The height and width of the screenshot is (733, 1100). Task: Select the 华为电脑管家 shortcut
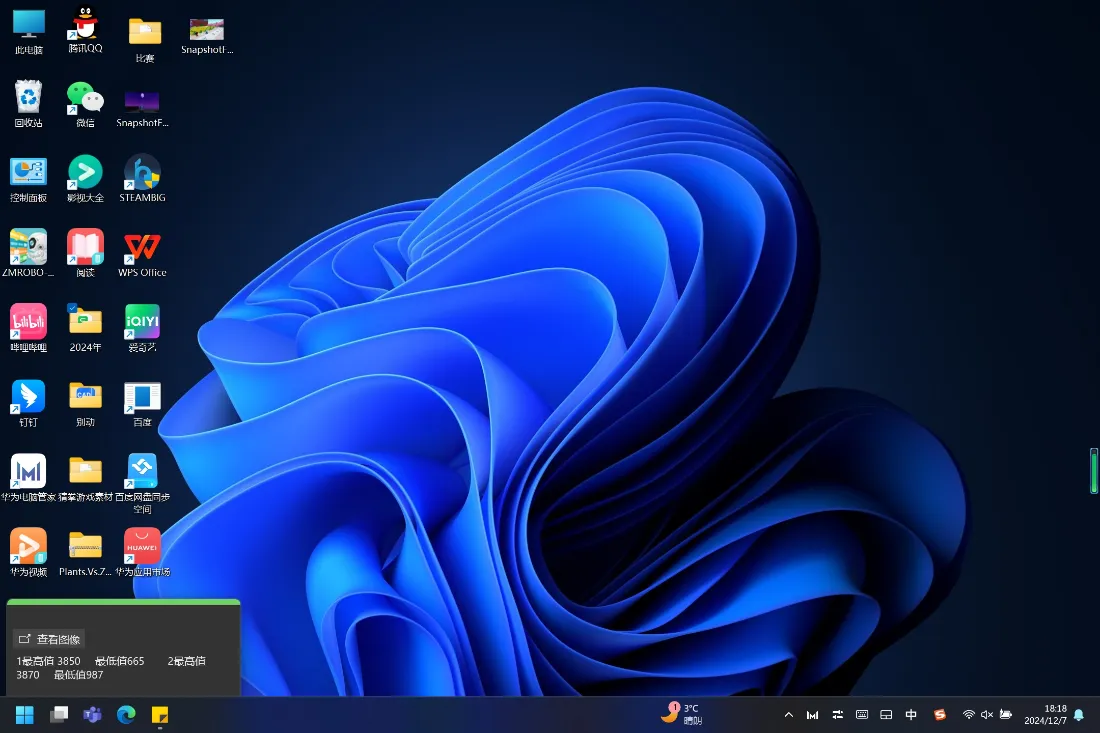tap(29, 478)
